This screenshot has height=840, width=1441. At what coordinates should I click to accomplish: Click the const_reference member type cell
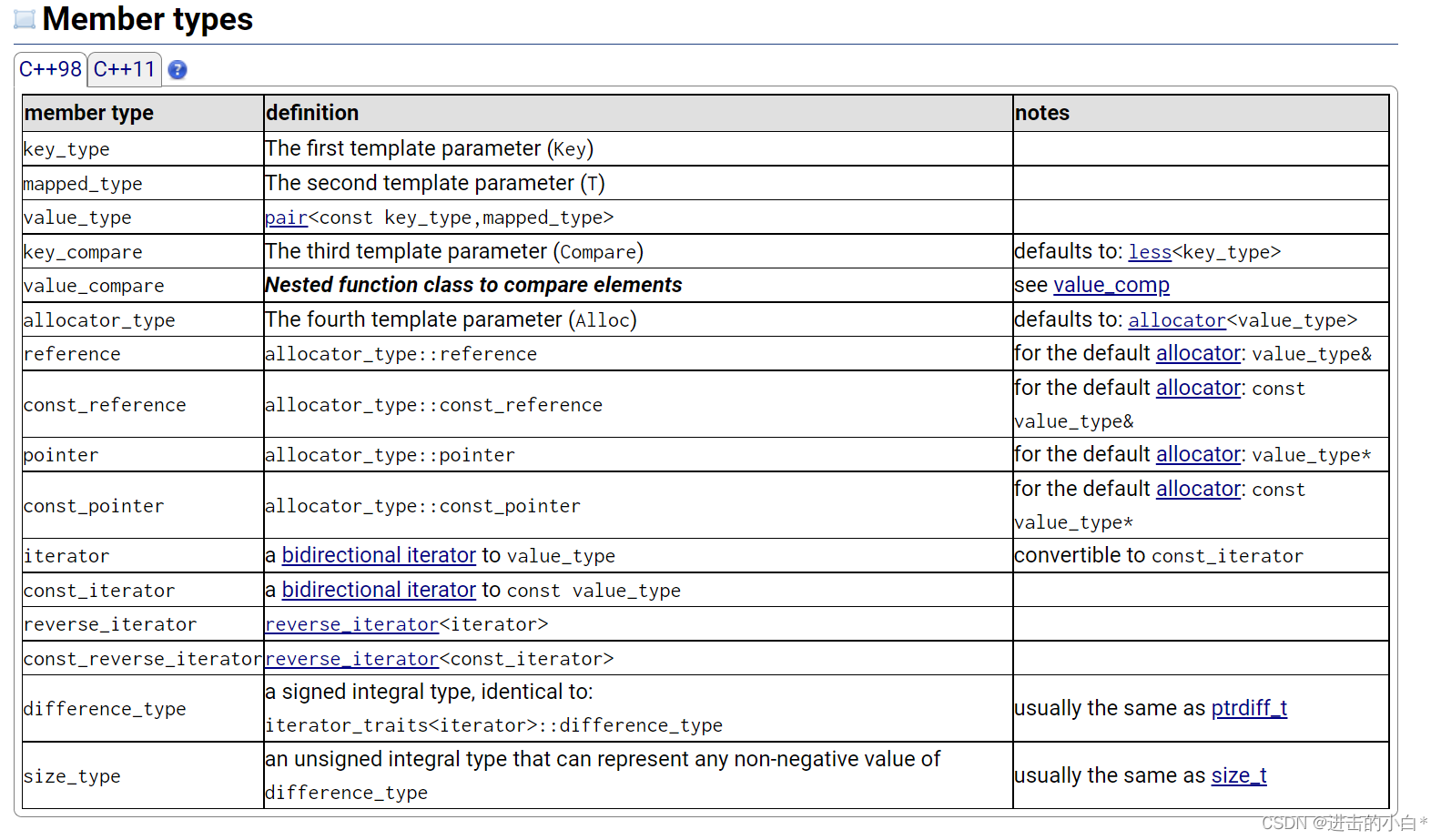pos(143,405)
